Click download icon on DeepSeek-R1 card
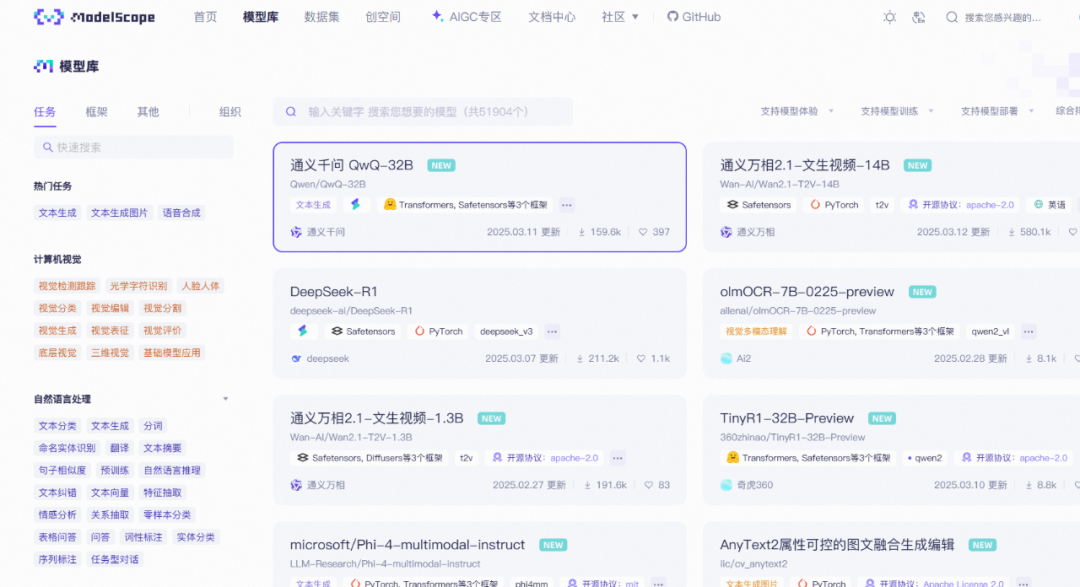1080x587 pixels. click(x=579, y=358)
